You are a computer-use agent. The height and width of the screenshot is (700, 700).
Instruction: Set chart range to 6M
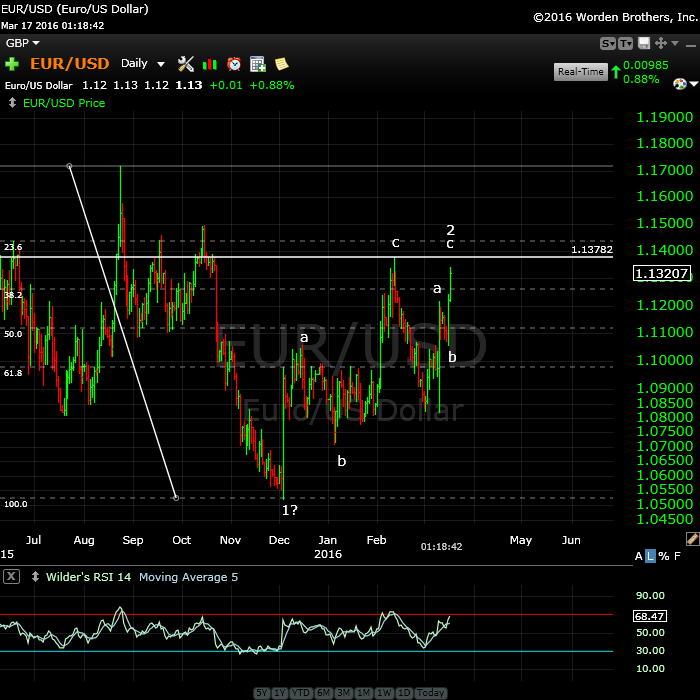(x=324, y=692)
